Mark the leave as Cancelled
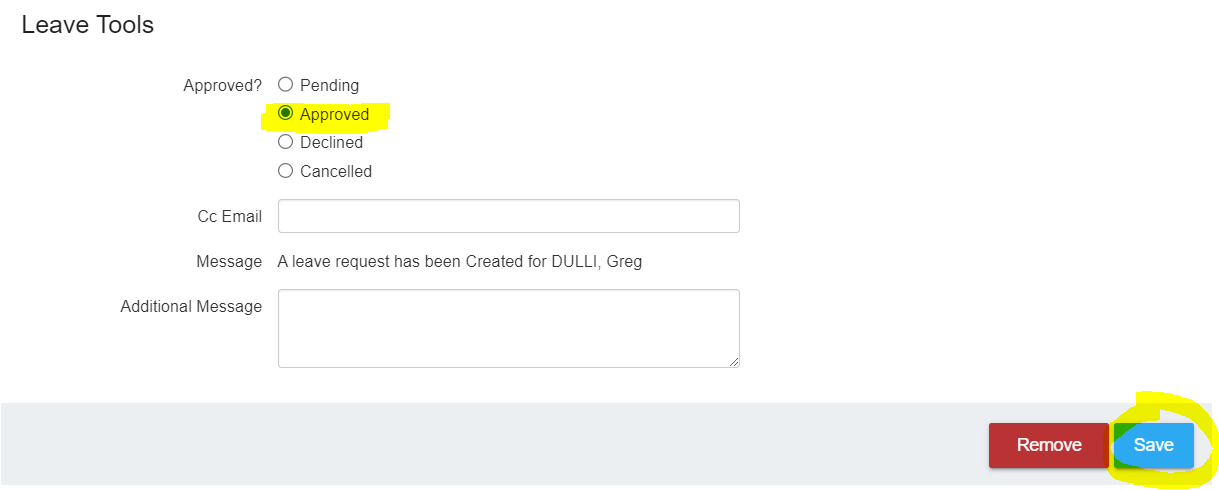The width and height of the screenshot is (1219, 490). pyautogui.click(x=285, y=171)
